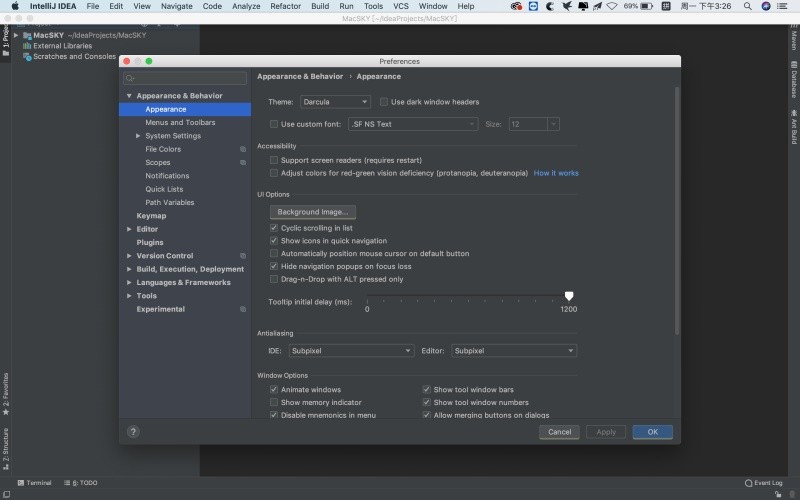This screenshot has height=500, width=800.
Task: Enable Automatically position mouse cursor option
Action: click(273, 254)
